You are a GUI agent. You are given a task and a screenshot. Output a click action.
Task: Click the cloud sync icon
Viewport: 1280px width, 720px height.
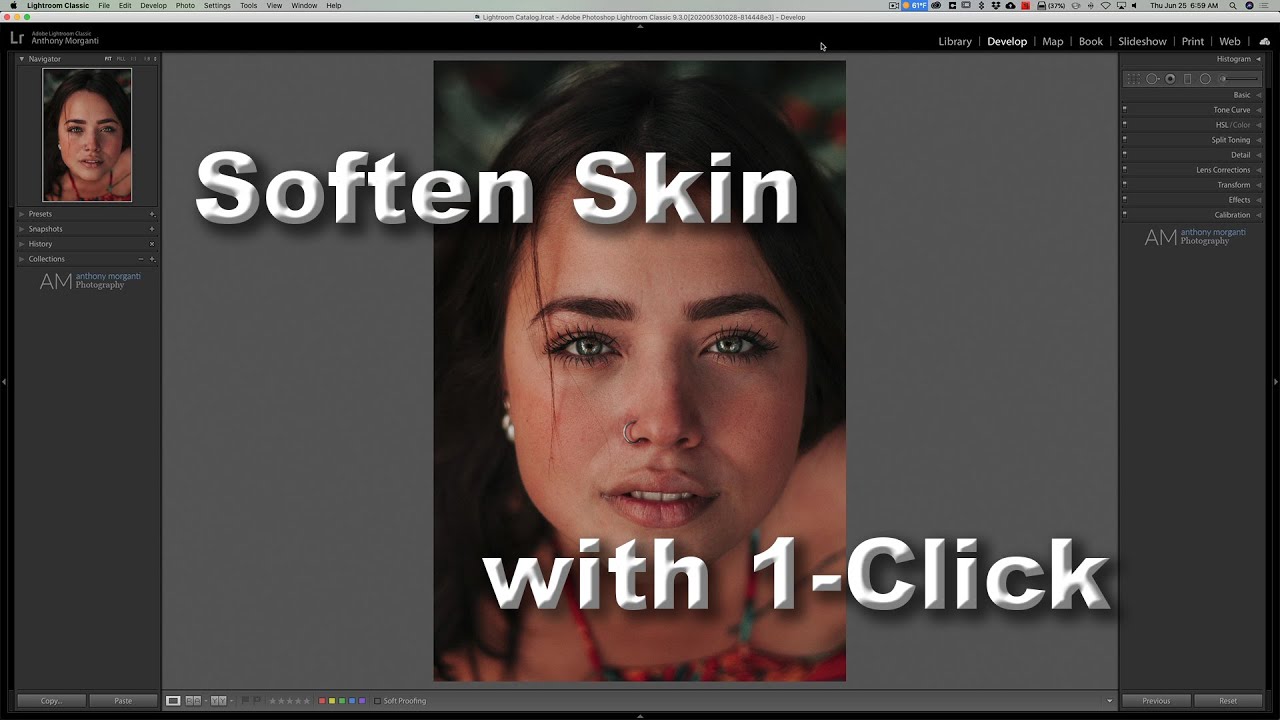click(x=1265, y=41)
